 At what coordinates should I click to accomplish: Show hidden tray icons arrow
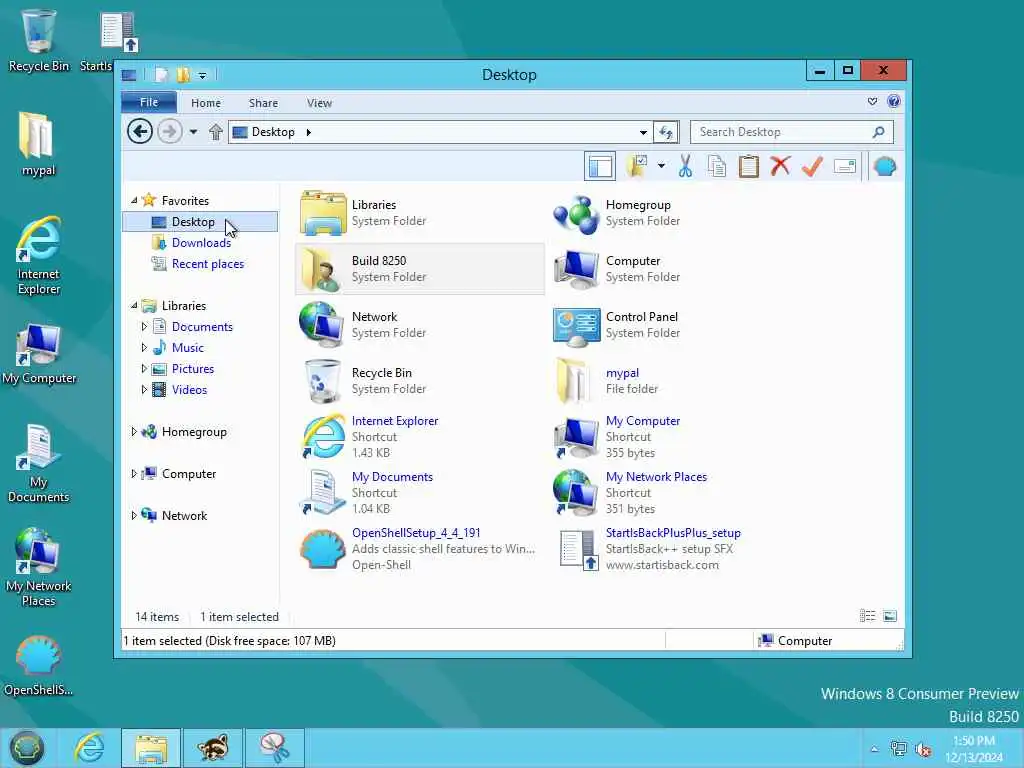(x=874, y=749)
